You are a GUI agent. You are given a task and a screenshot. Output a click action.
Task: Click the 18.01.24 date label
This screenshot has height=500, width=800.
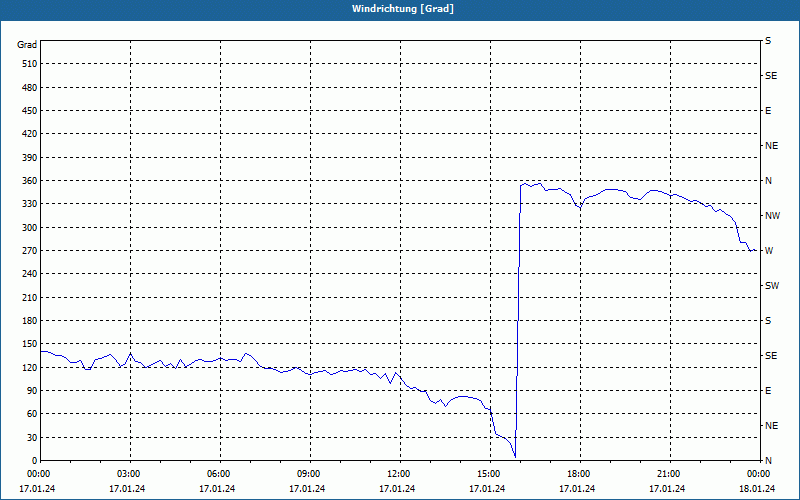(757, 489)
